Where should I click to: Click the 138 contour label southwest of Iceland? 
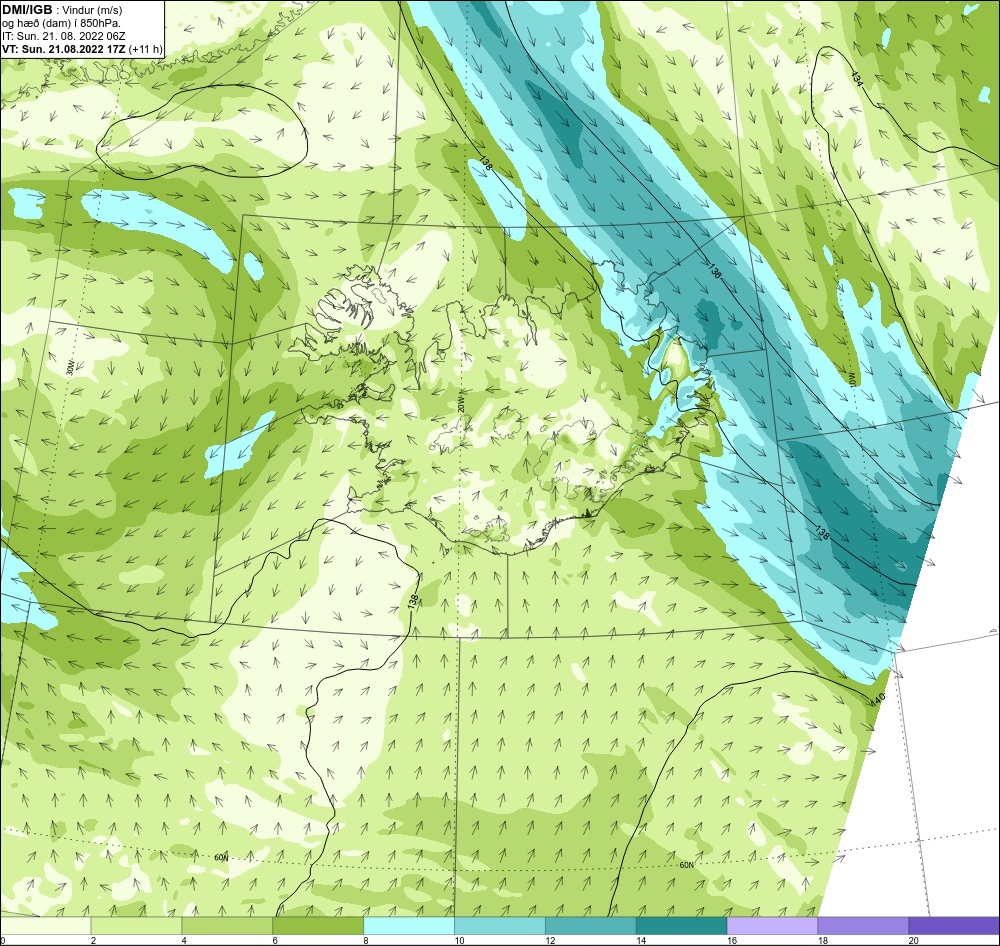(x=413, y=600)
